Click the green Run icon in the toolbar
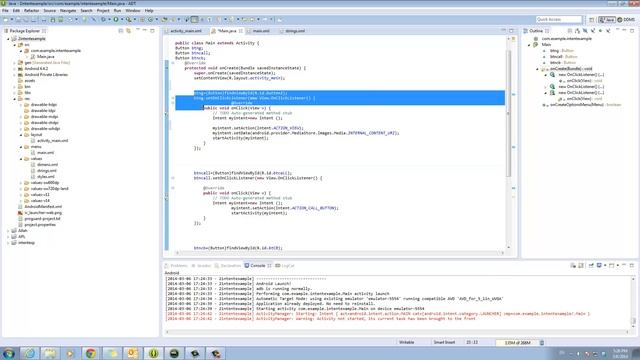The width and height of the screenshot is (640, 360). coord(116,20)
